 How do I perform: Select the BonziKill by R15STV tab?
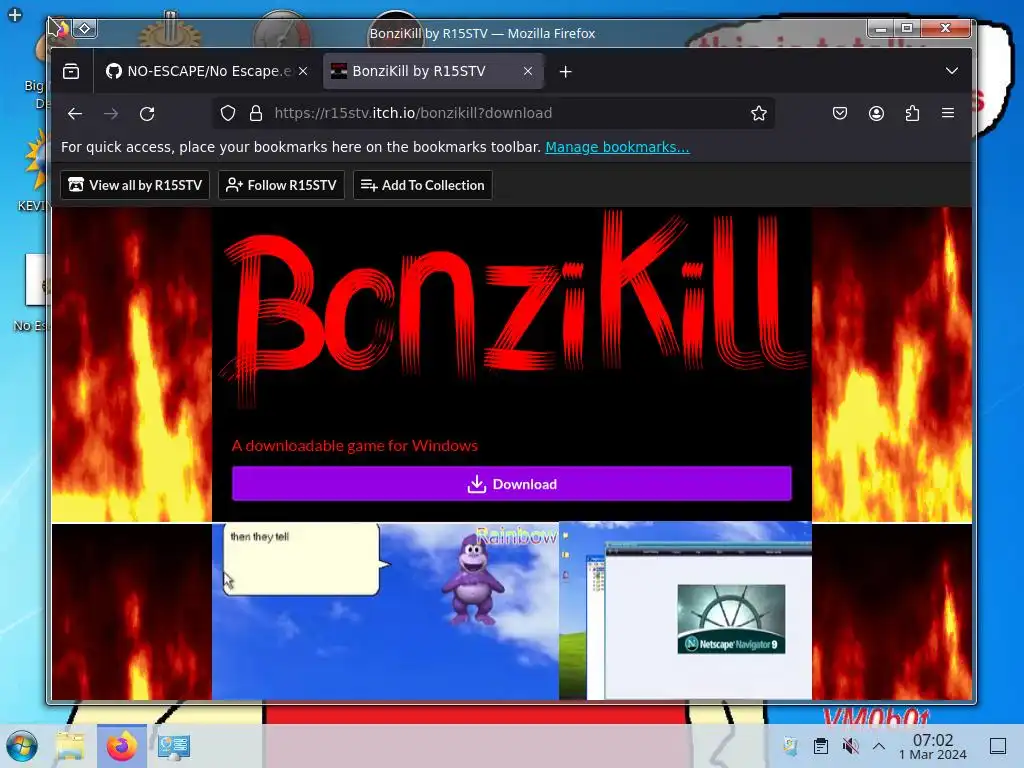click(434, 71)
